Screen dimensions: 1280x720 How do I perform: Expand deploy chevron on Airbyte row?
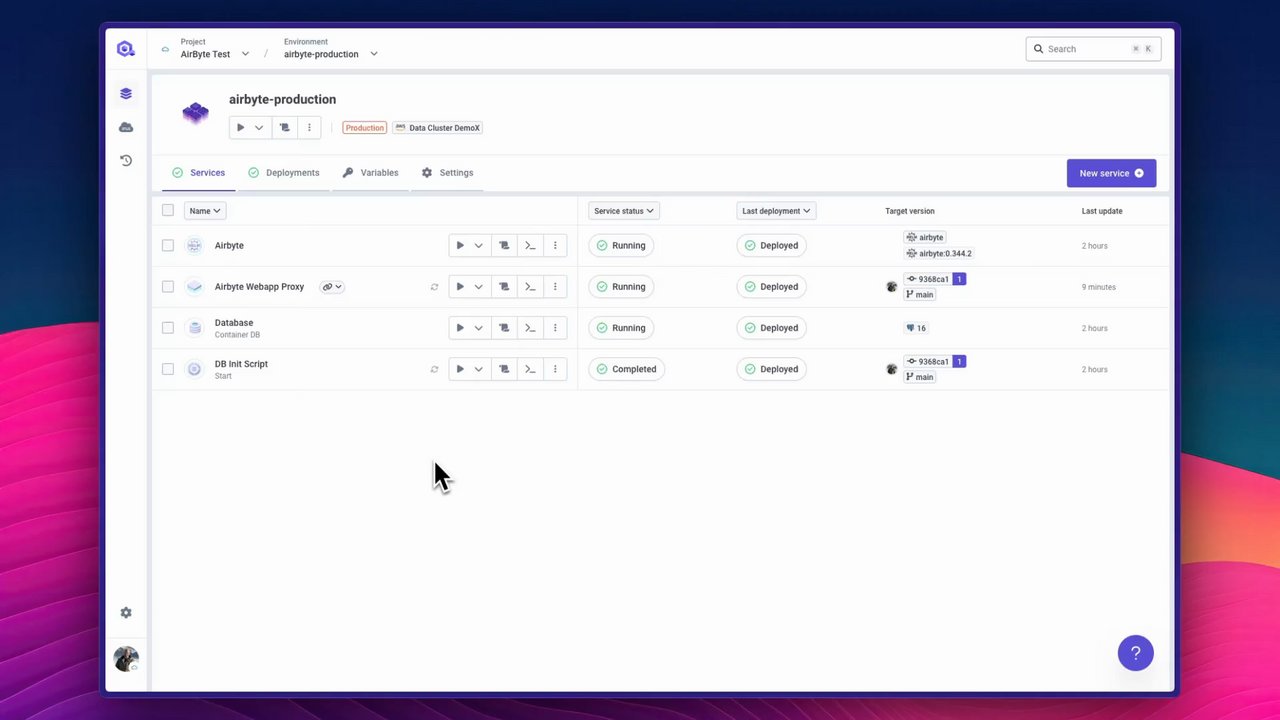(478, 245)
